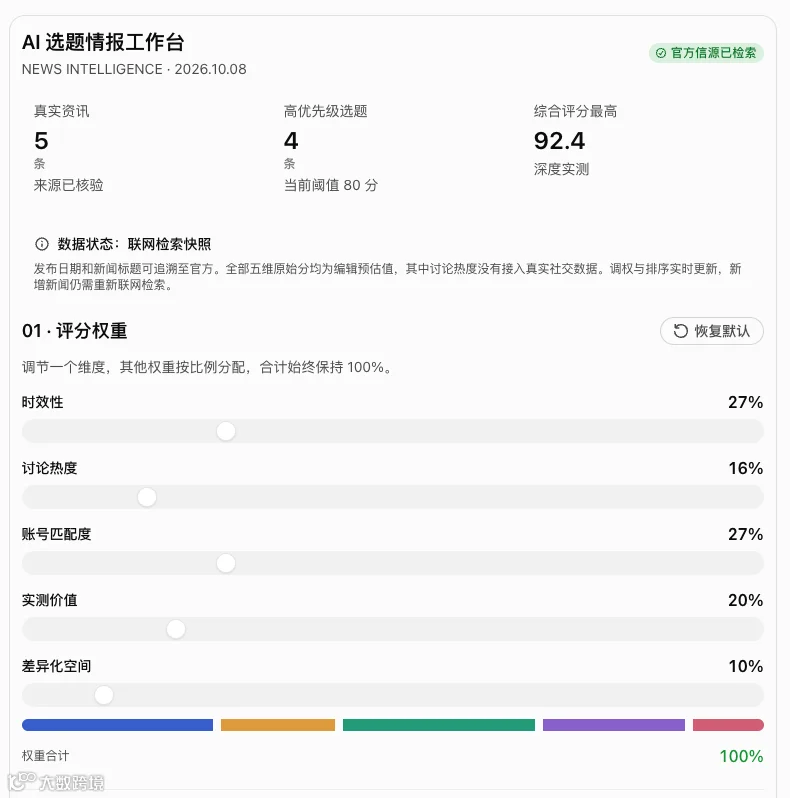Click the 真实资讯 card label
The width and height of the screenshot is (790, 798).
point(62,111)
